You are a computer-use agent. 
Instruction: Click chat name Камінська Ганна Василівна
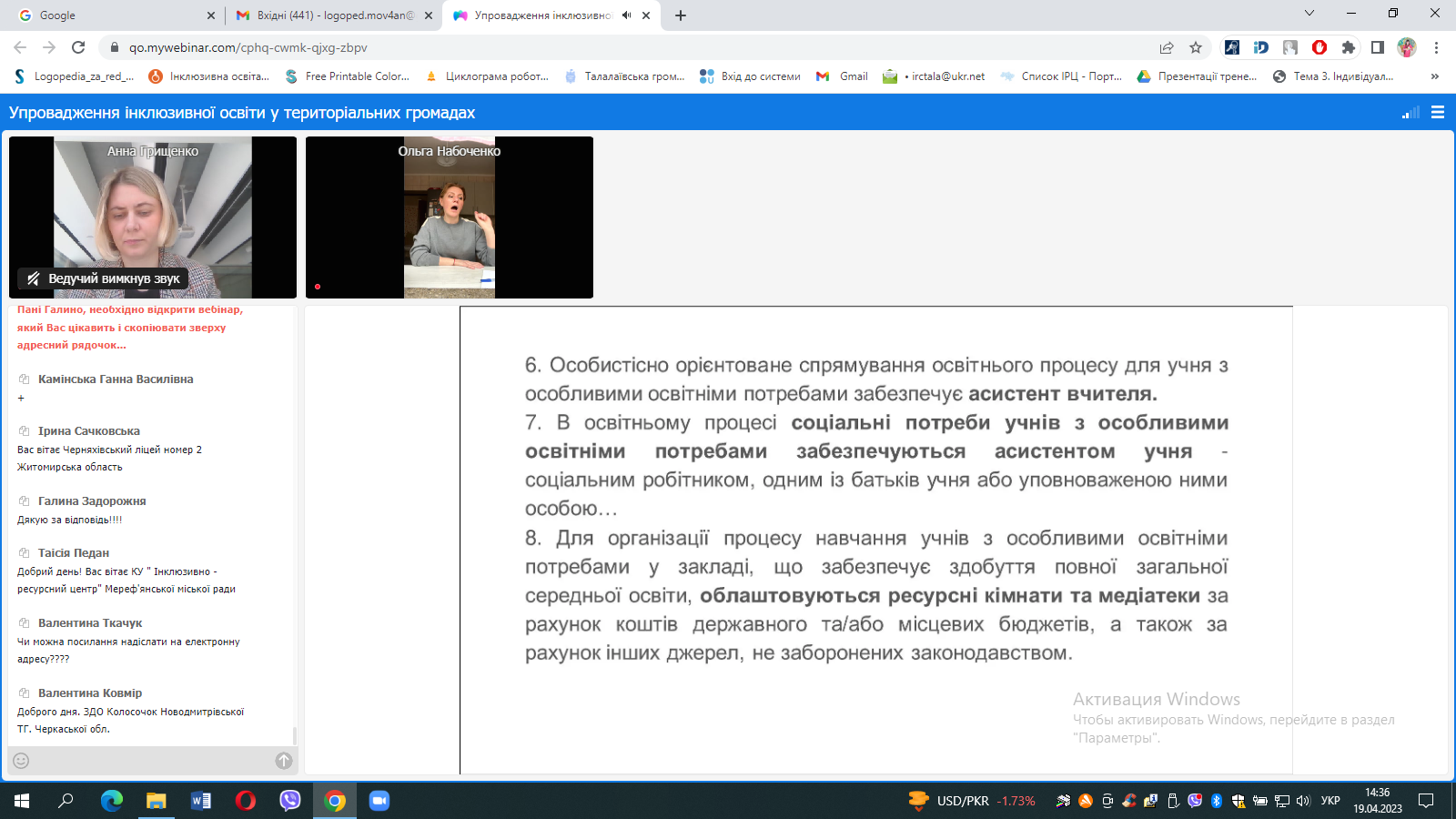pyautogui.click(x=116, y=379)
